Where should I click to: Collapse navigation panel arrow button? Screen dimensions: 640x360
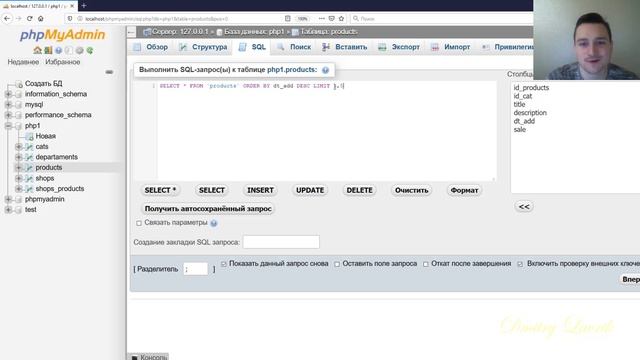pyautogui.click(x=131, y=32)
